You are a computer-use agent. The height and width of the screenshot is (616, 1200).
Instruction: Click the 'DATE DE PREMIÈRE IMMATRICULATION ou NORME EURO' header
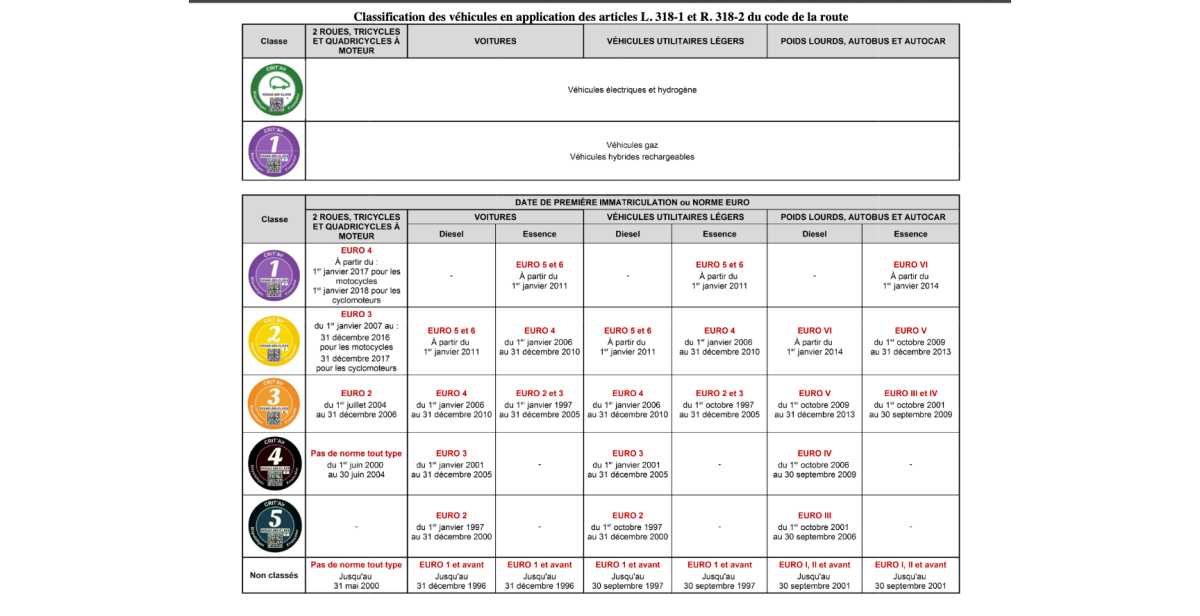pyautogui.click(x=632, y=202)
